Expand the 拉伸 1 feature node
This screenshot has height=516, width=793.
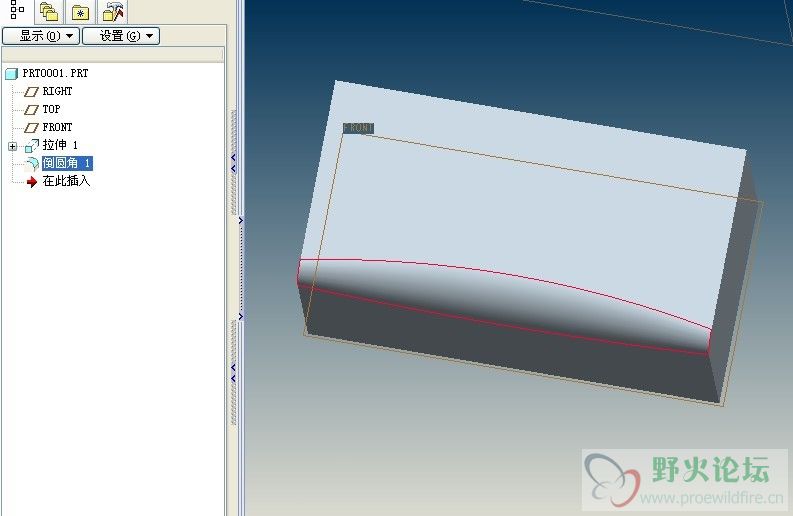(13, 146)
